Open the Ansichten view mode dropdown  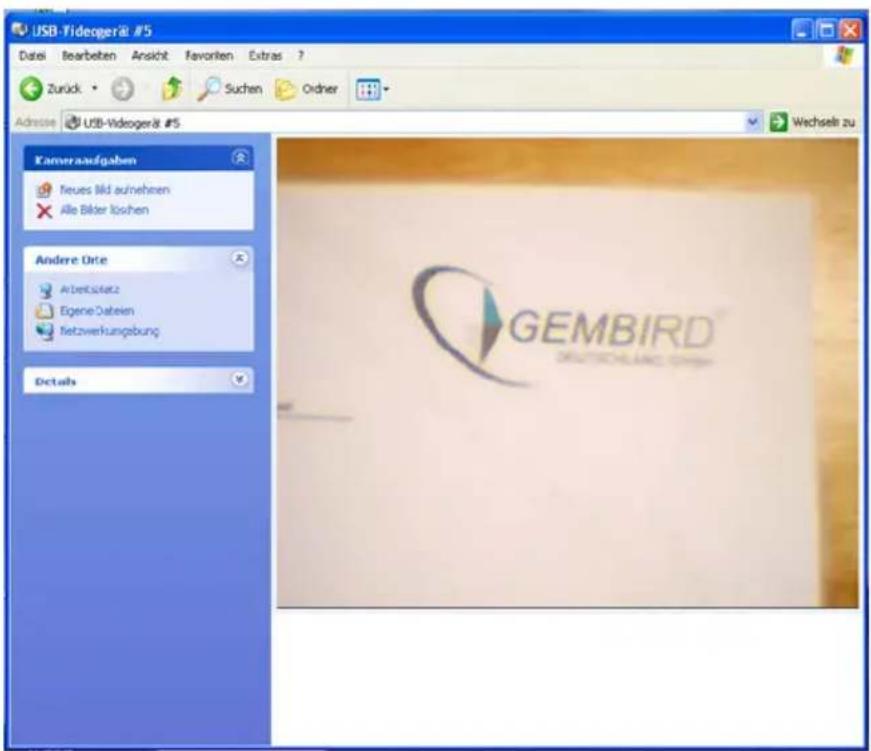[372, 89]
